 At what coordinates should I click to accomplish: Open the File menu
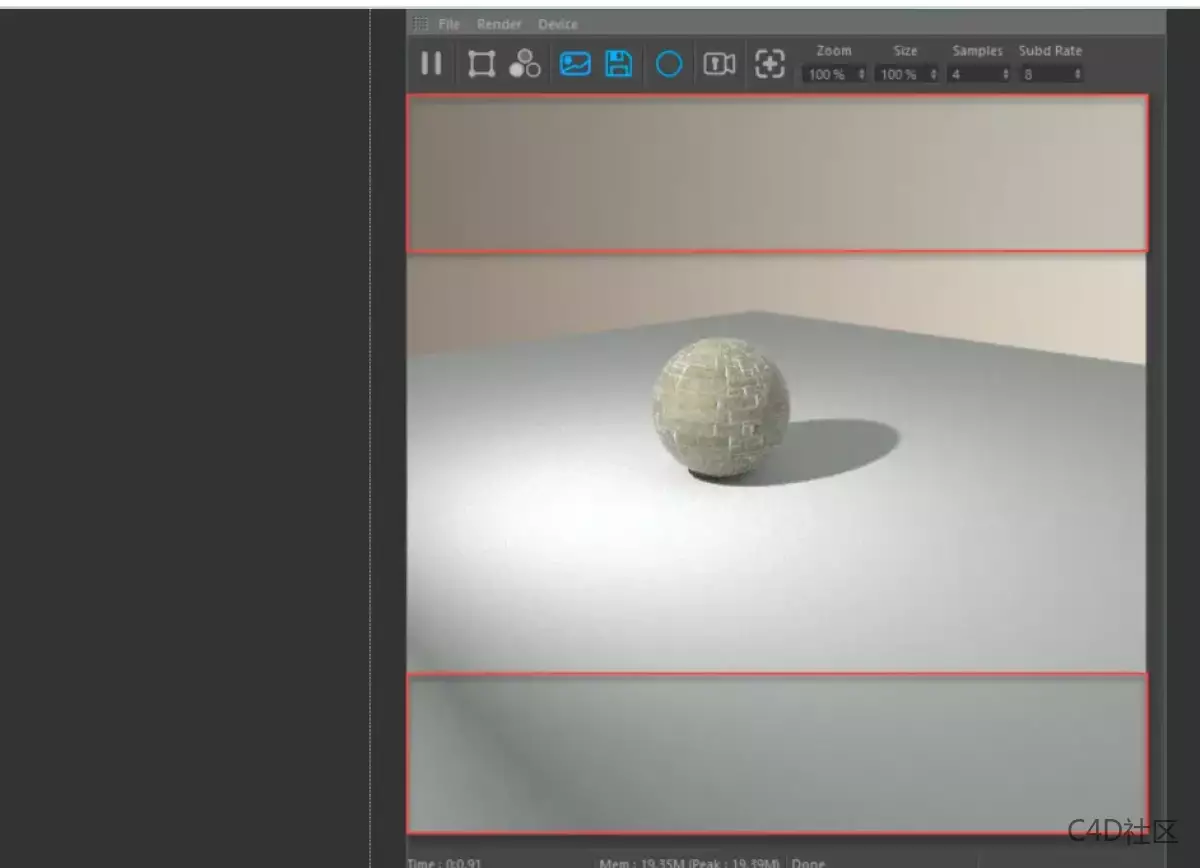pos(448,23)
